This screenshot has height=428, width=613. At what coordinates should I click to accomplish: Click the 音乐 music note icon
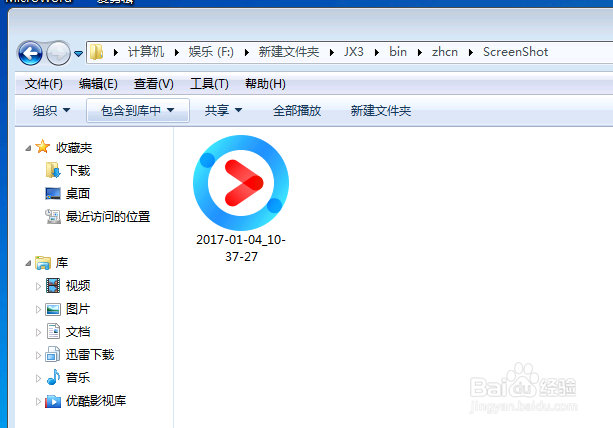click(x=53, y=377)
